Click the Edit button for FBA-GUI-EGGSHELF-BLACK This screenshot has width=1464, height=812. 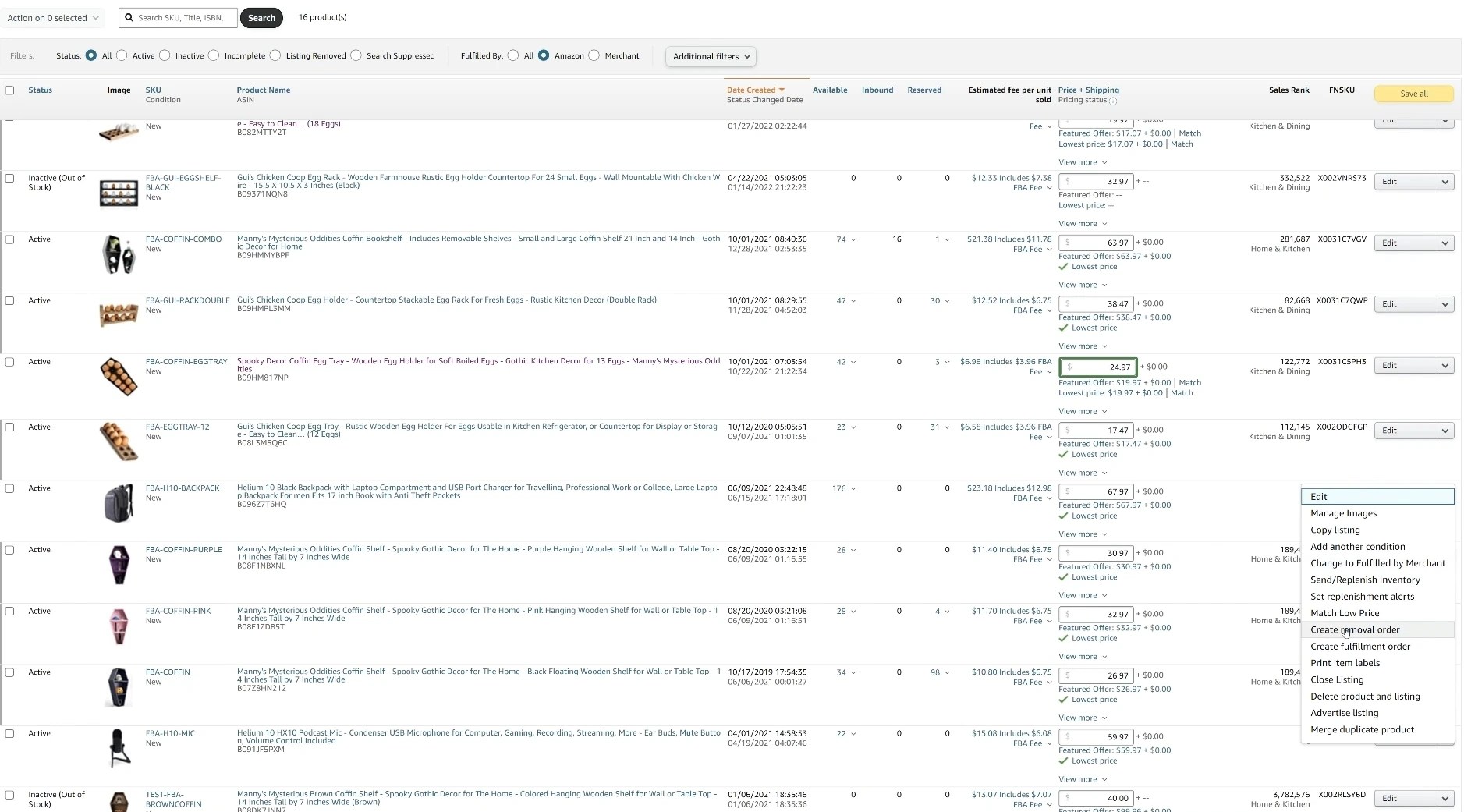1405,182
